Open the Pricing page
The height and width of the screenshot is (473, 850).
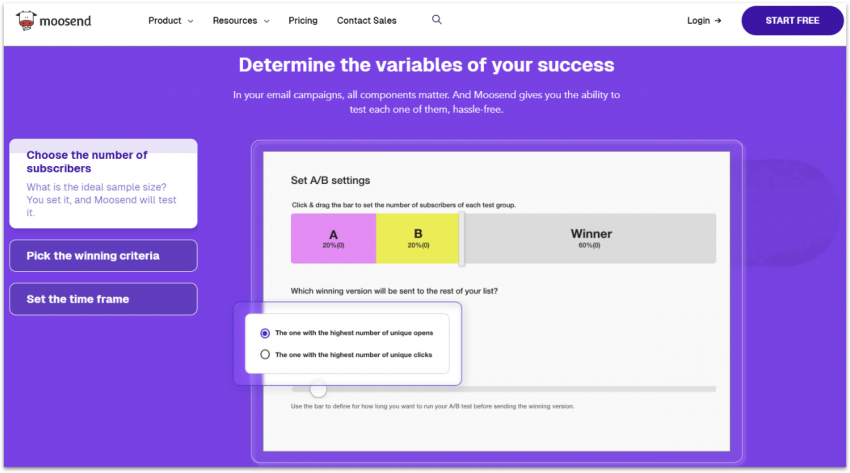tap(303, 20)
